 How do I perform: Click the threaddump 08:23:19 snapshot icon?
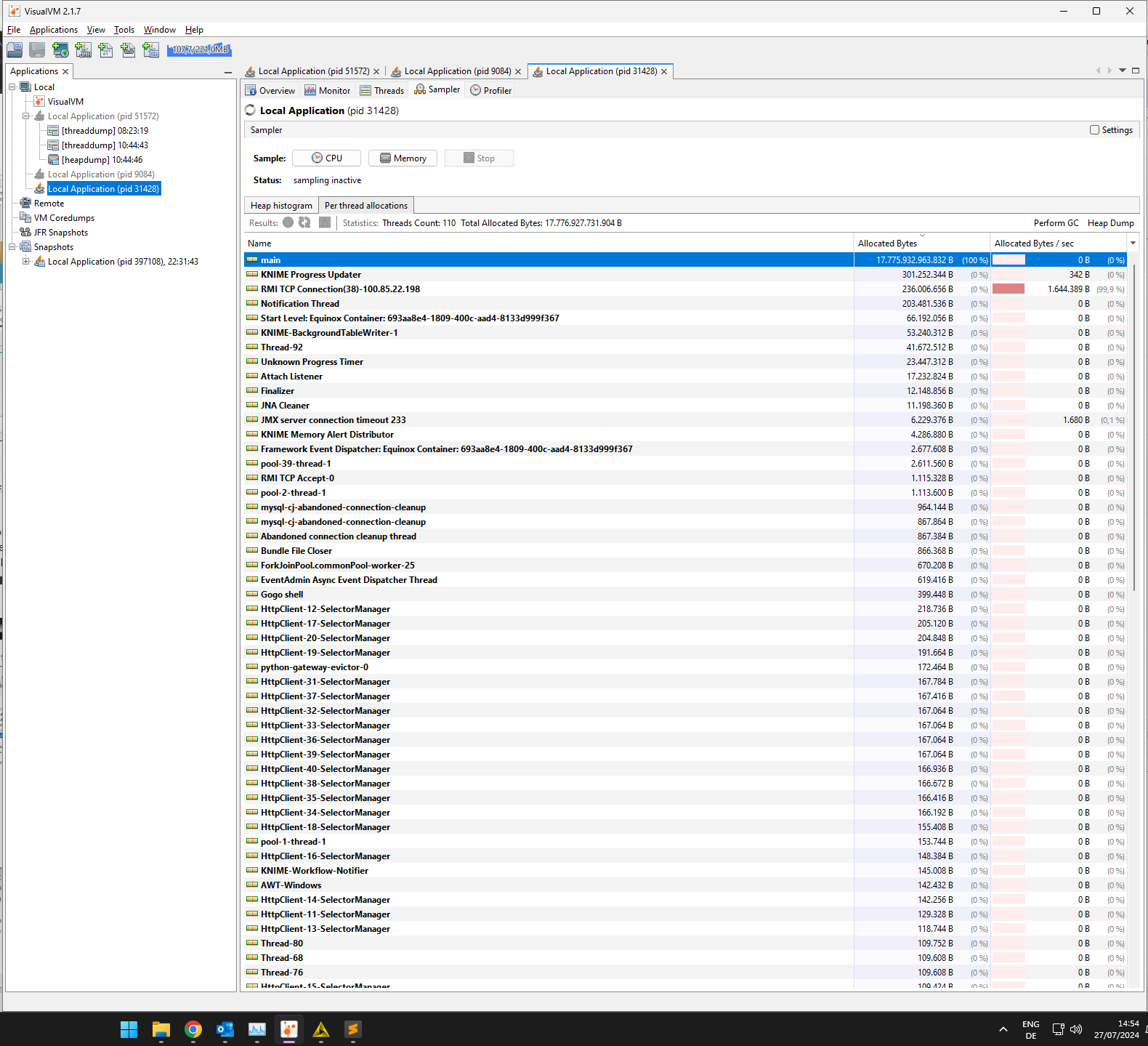click(53, 130)
